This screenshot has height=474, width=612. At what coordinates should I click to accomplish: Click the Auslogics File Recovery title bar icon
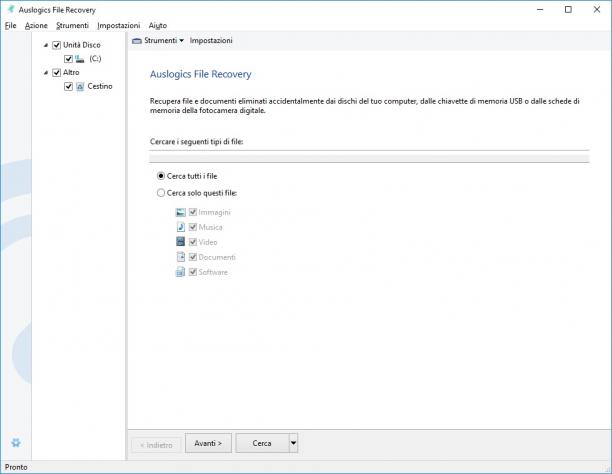(x=11, y=9)
